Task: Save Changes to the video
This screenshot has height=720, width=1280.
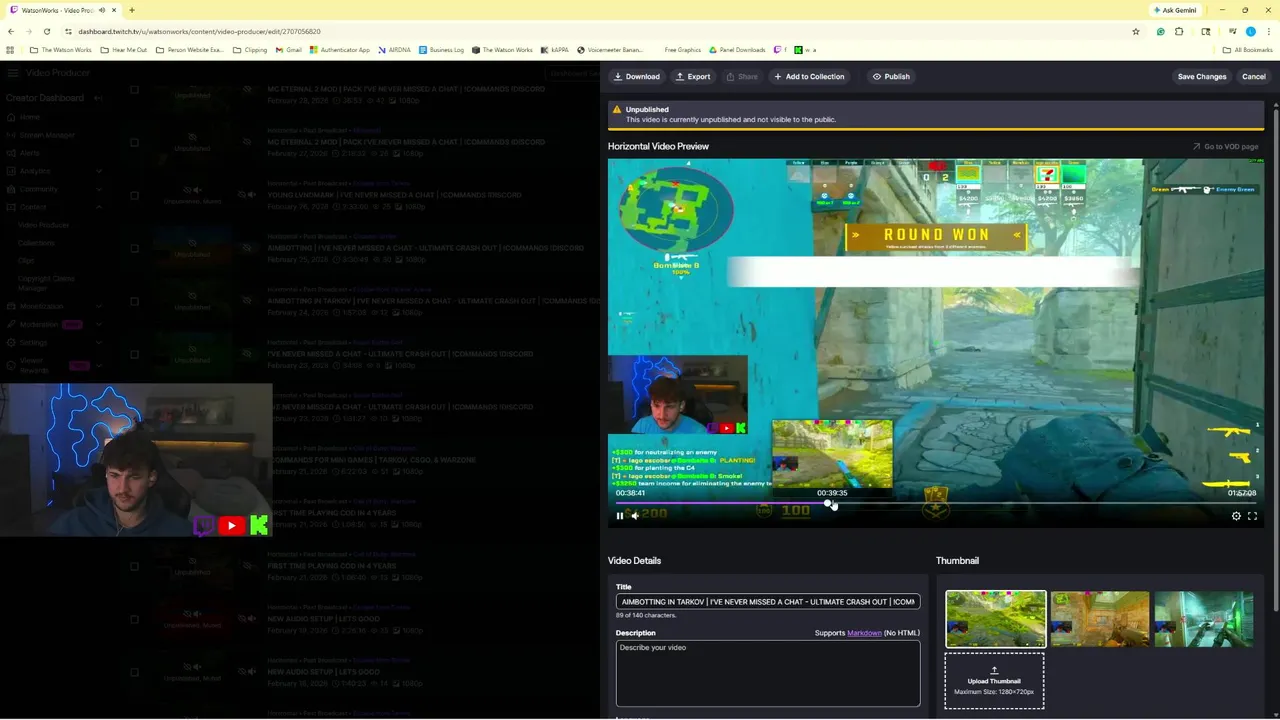Action: point(1202,76)
